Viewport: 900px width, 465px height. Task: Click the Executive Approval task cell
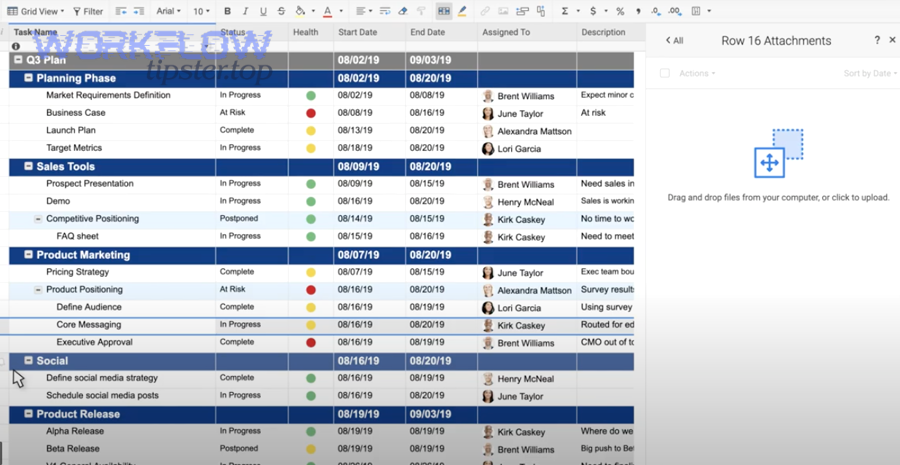click(112, 342)
